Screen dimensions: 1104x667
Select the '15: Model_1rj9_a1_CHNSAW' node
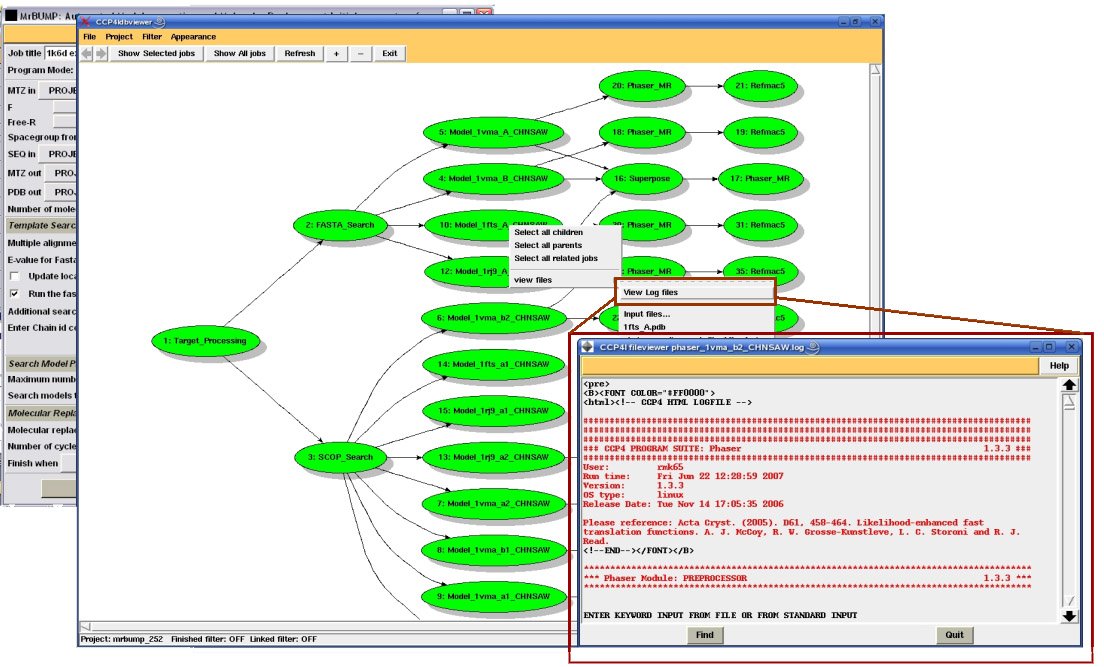coord(493,411)
